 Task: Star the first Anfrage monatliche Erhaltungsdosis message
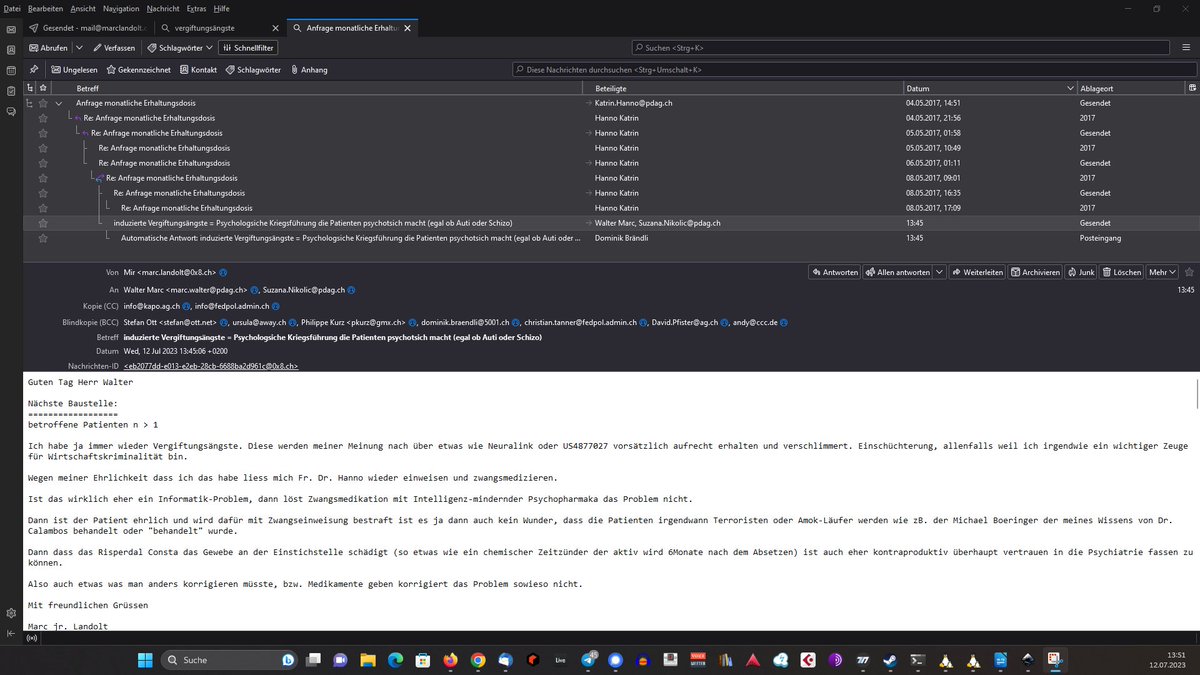43,103
